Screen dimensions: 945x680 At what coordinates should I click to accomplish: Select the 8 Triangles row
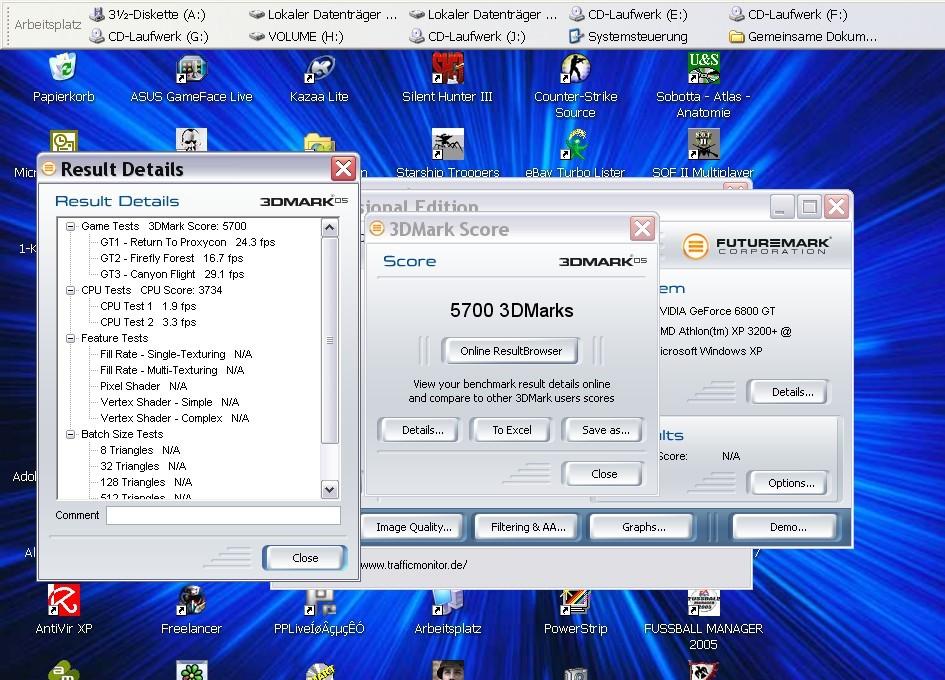(140, 450)
